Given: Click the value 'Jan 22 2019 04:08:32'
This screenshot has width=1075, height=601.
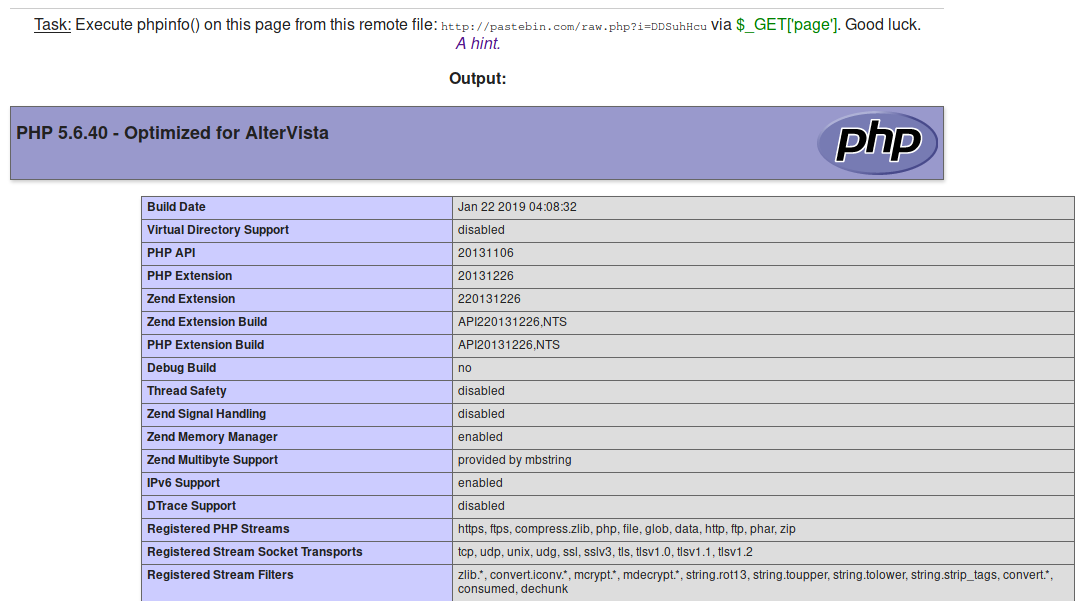Looking at the screenshot, I should 517,207.
